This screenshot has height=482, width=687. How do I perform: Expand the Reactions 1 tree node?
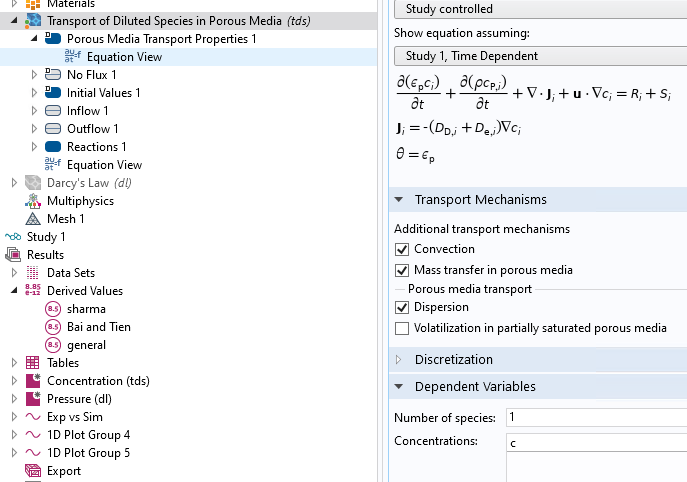pos(34,147)
